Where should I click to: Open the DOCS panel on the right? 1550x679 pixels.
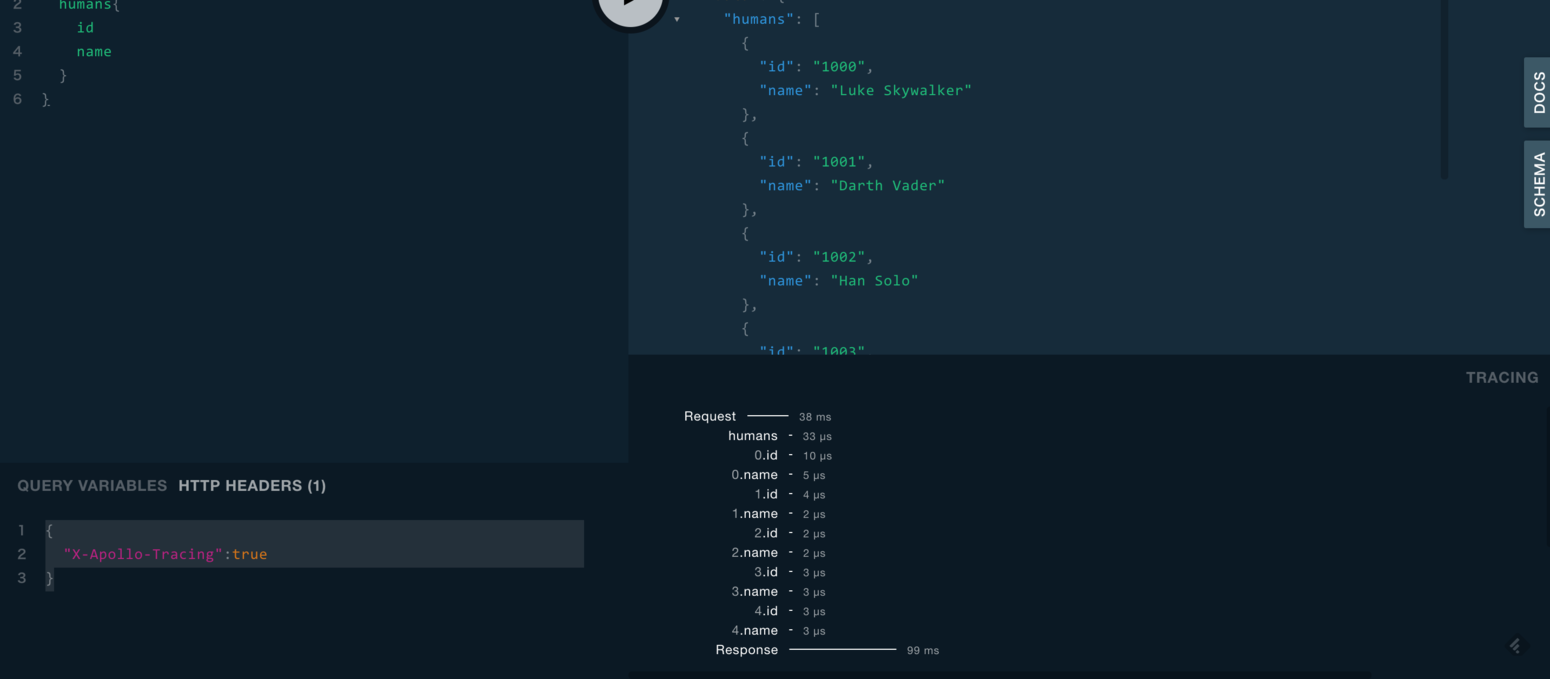click(x=1538, y=91)
